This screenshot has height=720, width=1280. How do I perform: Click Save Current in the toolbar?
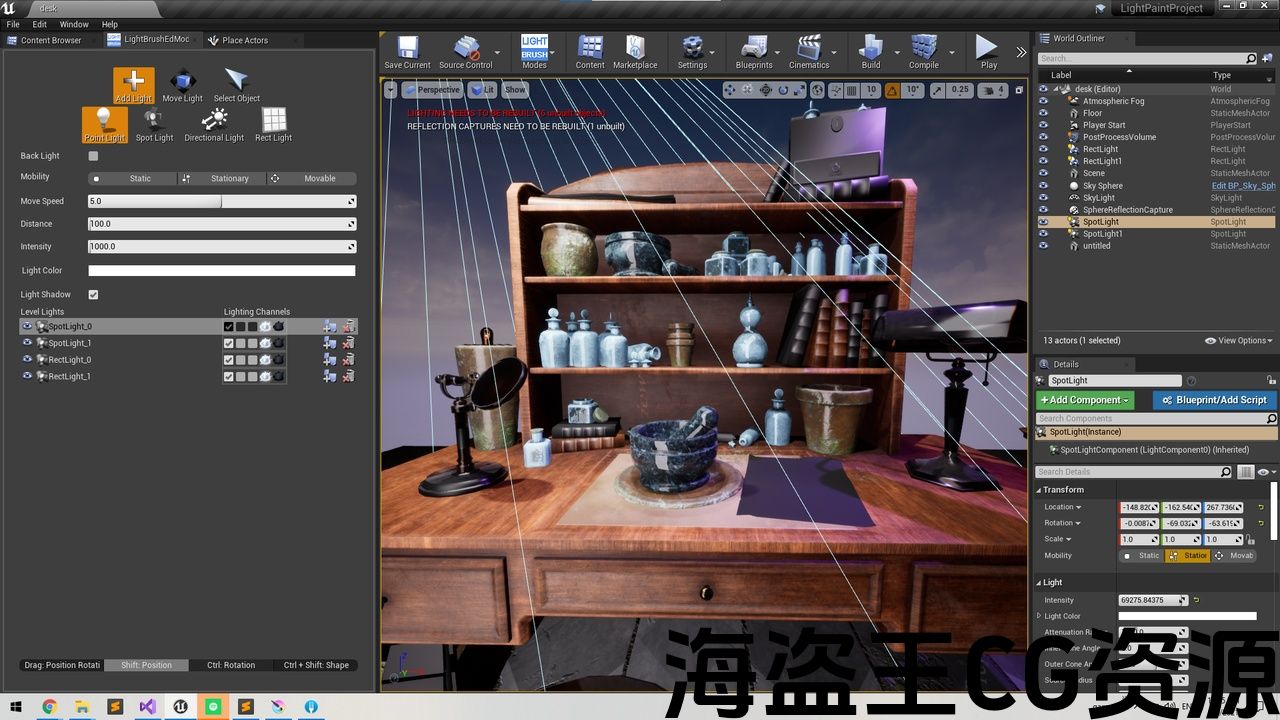tap(407, 52)
